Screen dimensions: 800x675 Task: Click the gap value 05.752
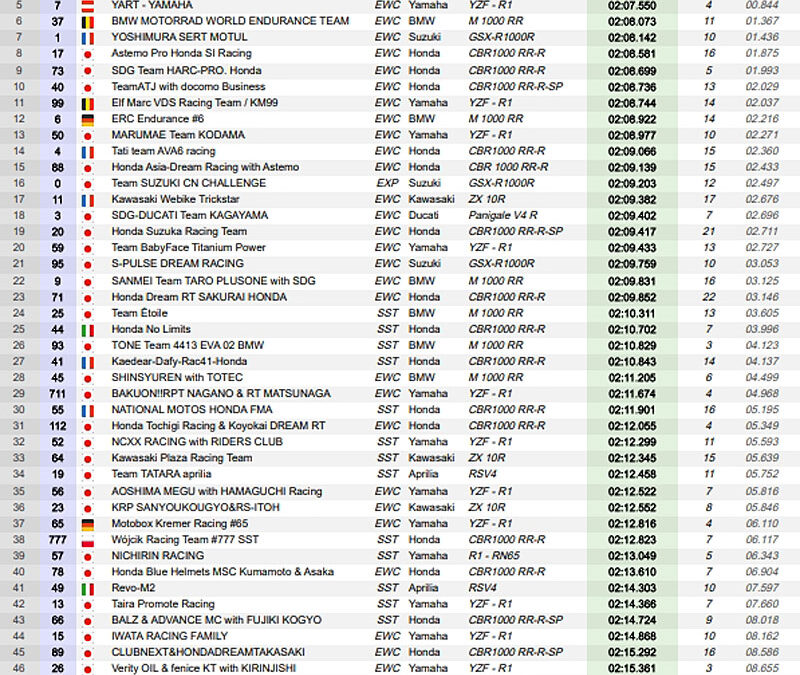(x=762, y=474)
